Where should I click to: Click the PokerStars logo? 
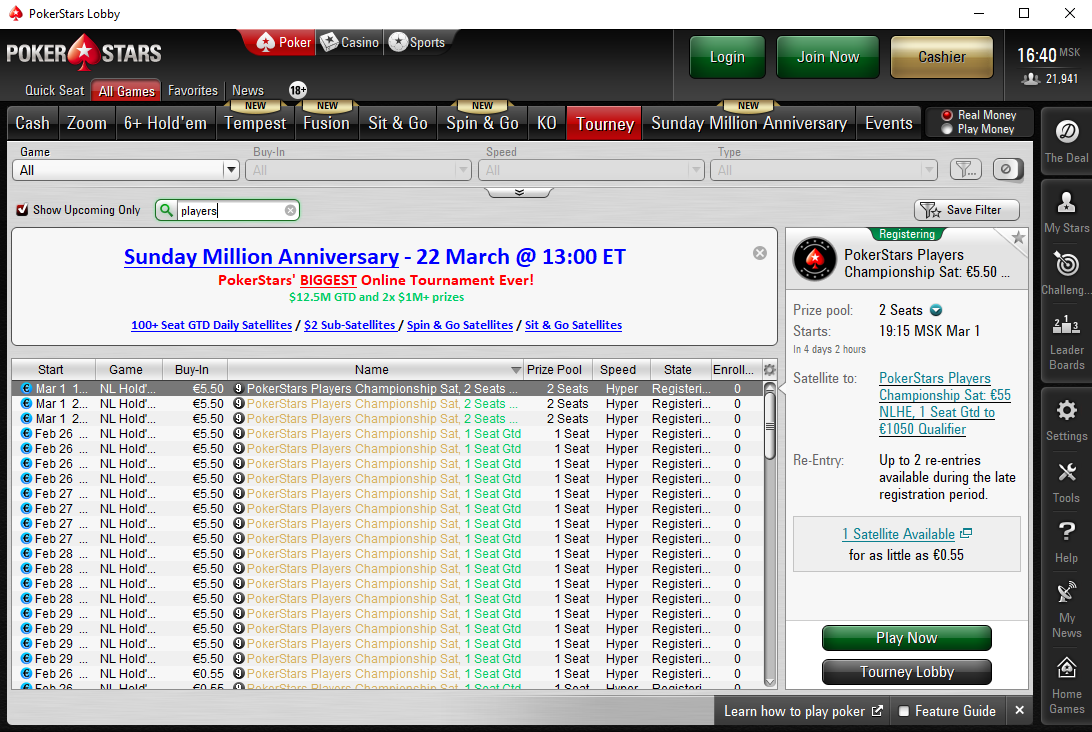(84, 54)
